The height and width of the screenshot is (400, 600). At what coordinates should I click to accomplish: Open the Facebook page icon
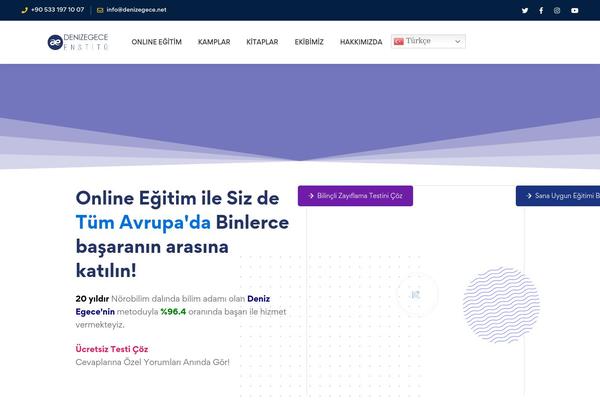541,10
